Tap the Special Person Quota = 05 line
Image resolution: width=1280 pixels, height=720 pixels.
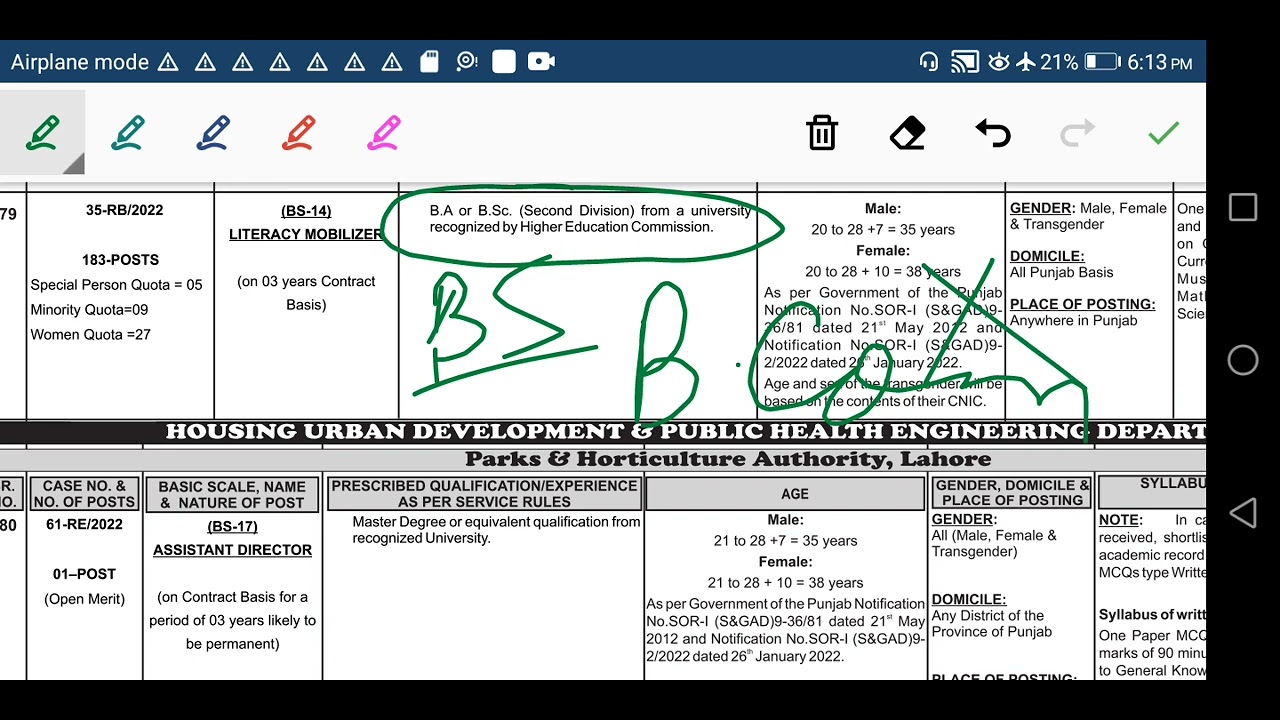coord(116,285)
